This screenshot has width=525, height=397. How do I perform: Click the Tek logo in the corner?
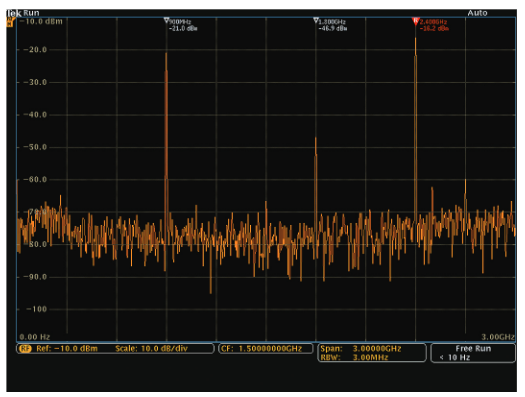click(14, 13)
